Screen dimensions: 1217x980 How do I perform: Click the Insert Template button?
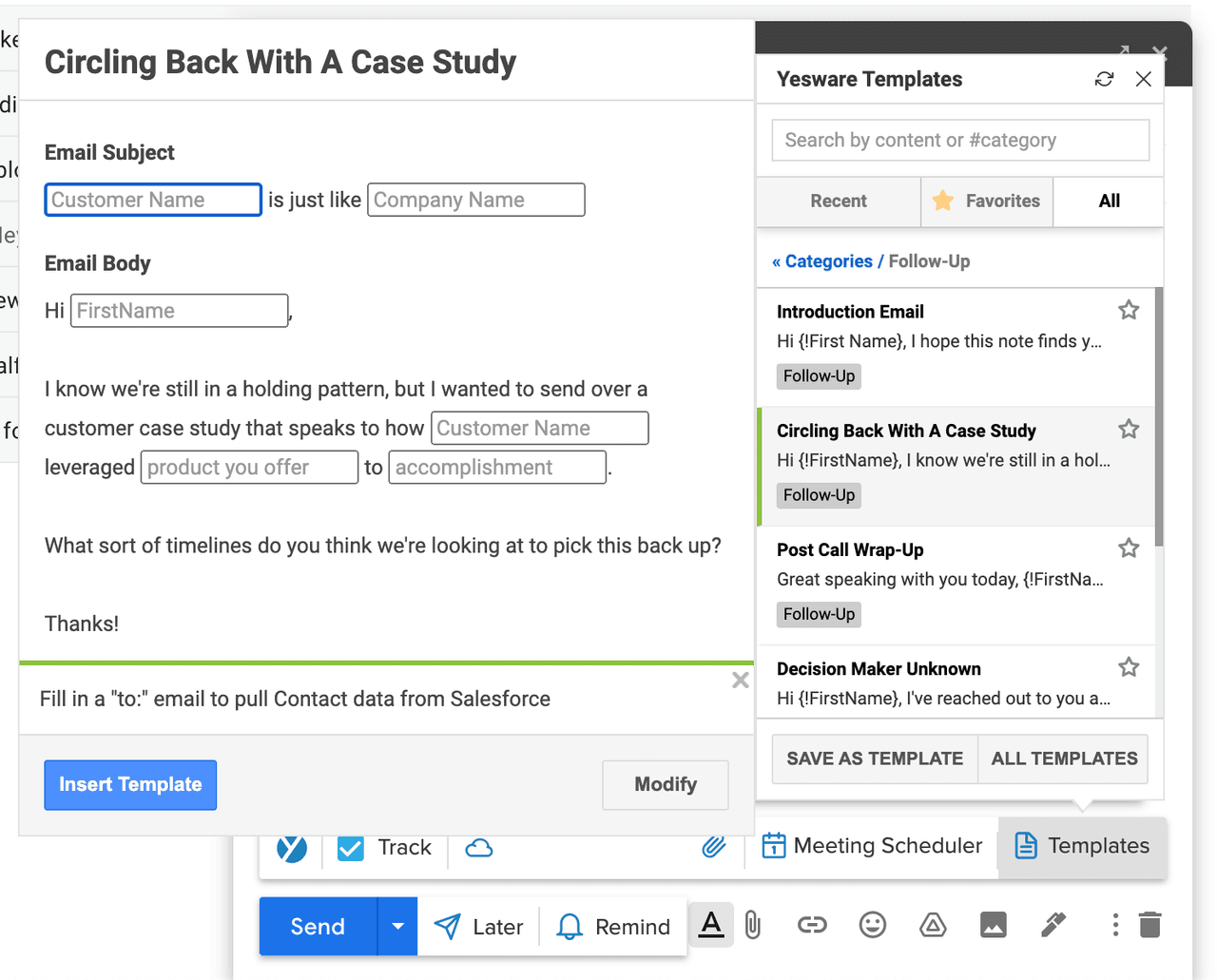[x=129, y=784]
